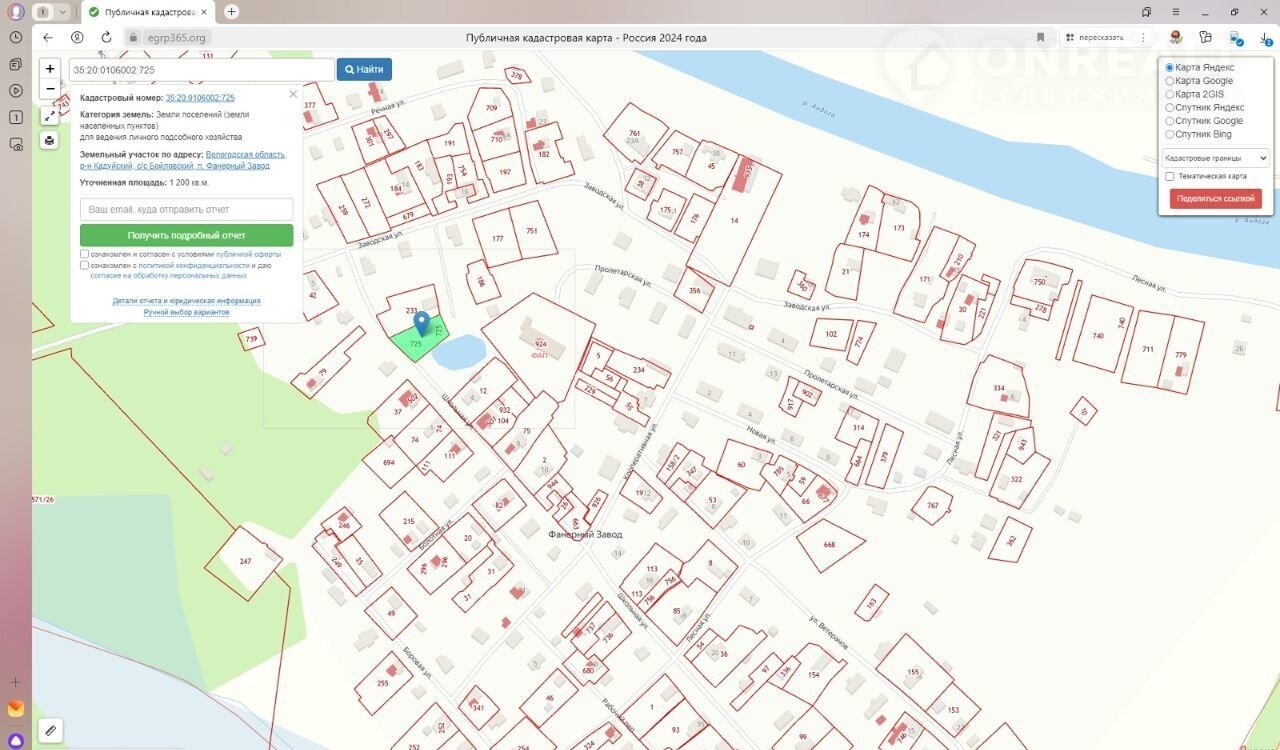The image size is (1280, 750).
Task: Expand the Кадастровые границы dropdown
Action: point(1215,158)
